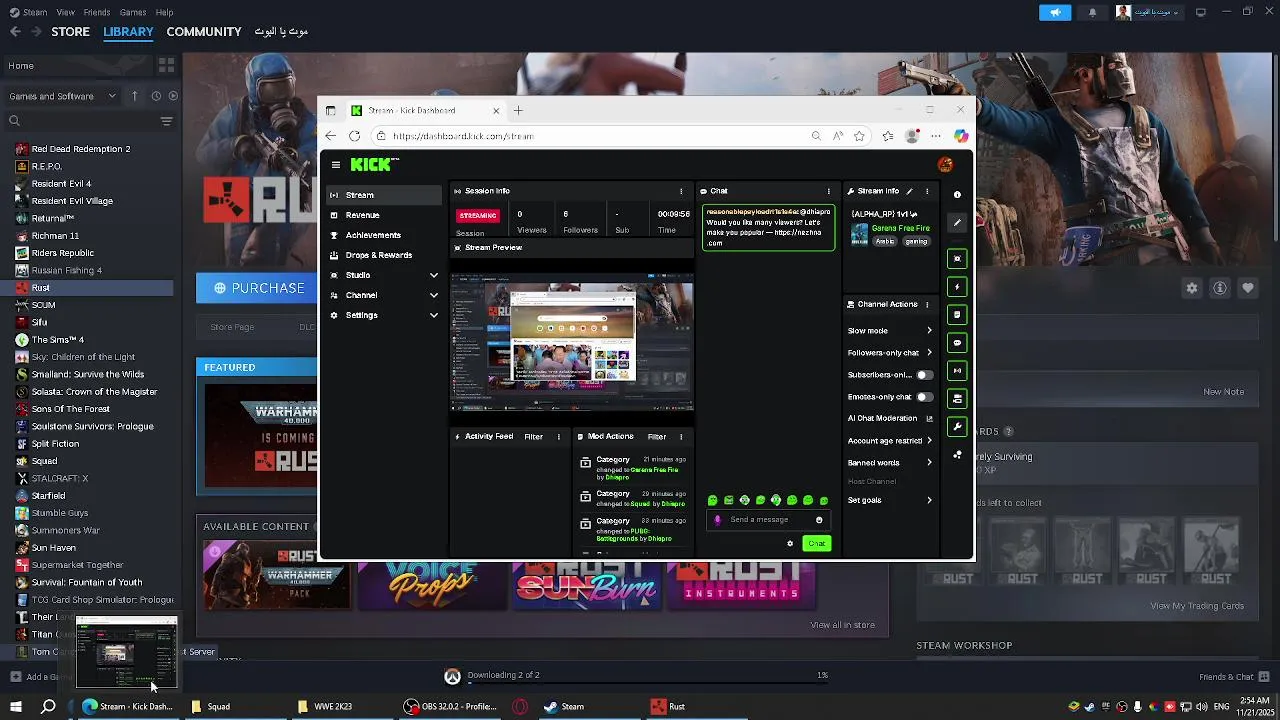Open the Kick hamburger menu icon
1280x720 pixels.
pos(336,165)
